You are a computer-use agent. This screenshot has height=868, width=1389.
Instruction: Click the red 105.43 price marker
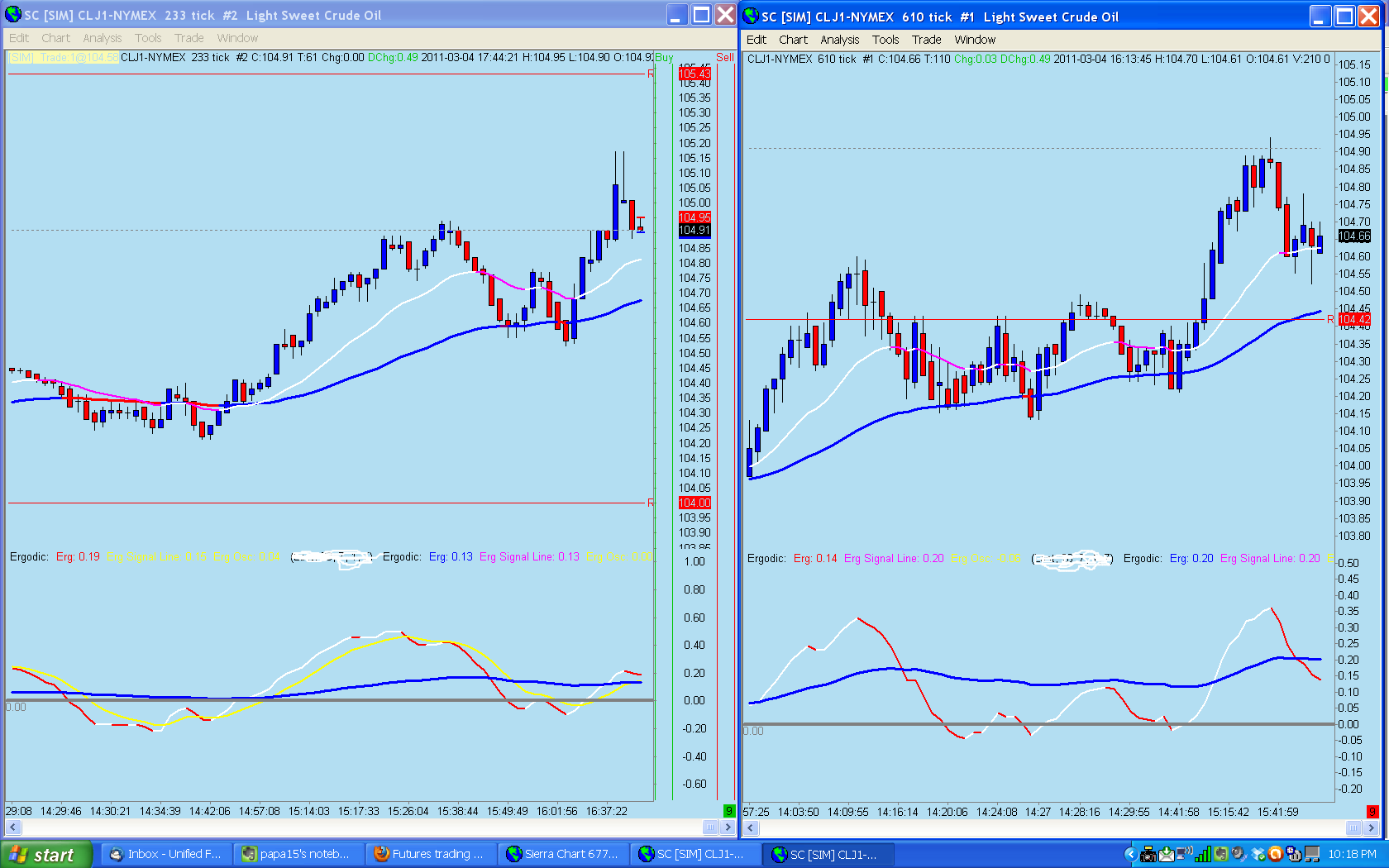pyautogui.click(x=694, y=74)
